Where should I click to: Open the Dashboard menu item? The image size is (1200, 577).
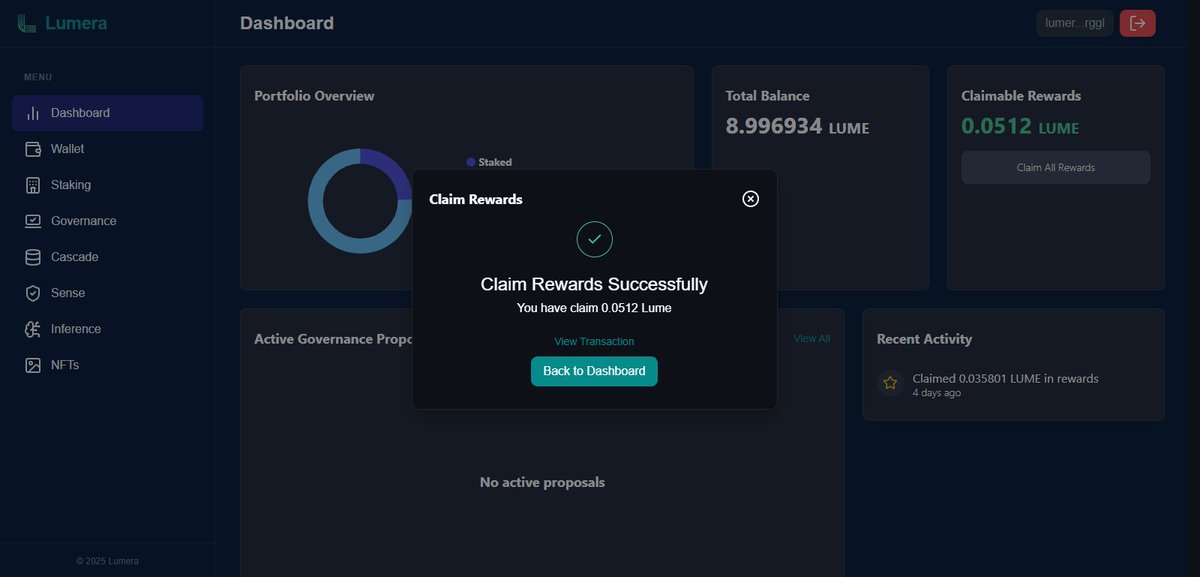point(108,113)
